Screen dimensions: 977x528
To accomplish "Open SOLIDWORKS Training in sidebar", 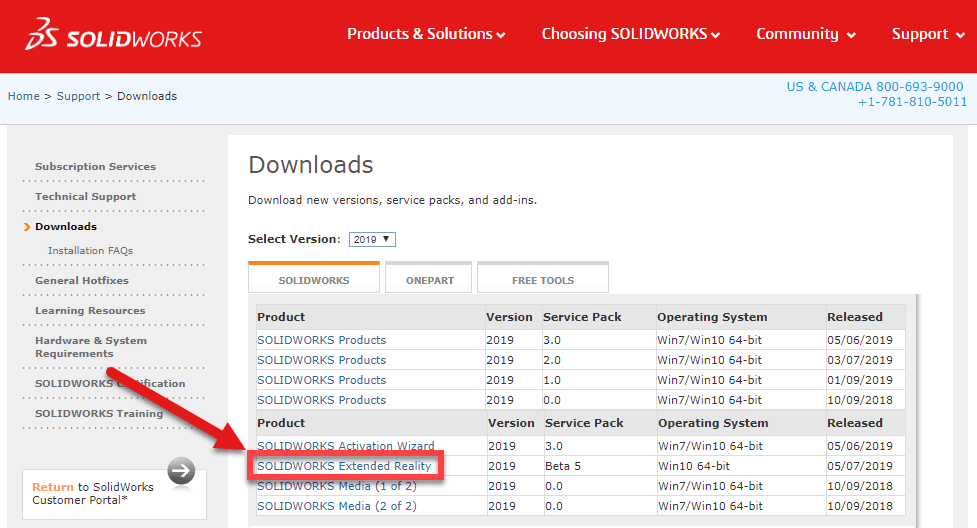I will click(98, 413).
